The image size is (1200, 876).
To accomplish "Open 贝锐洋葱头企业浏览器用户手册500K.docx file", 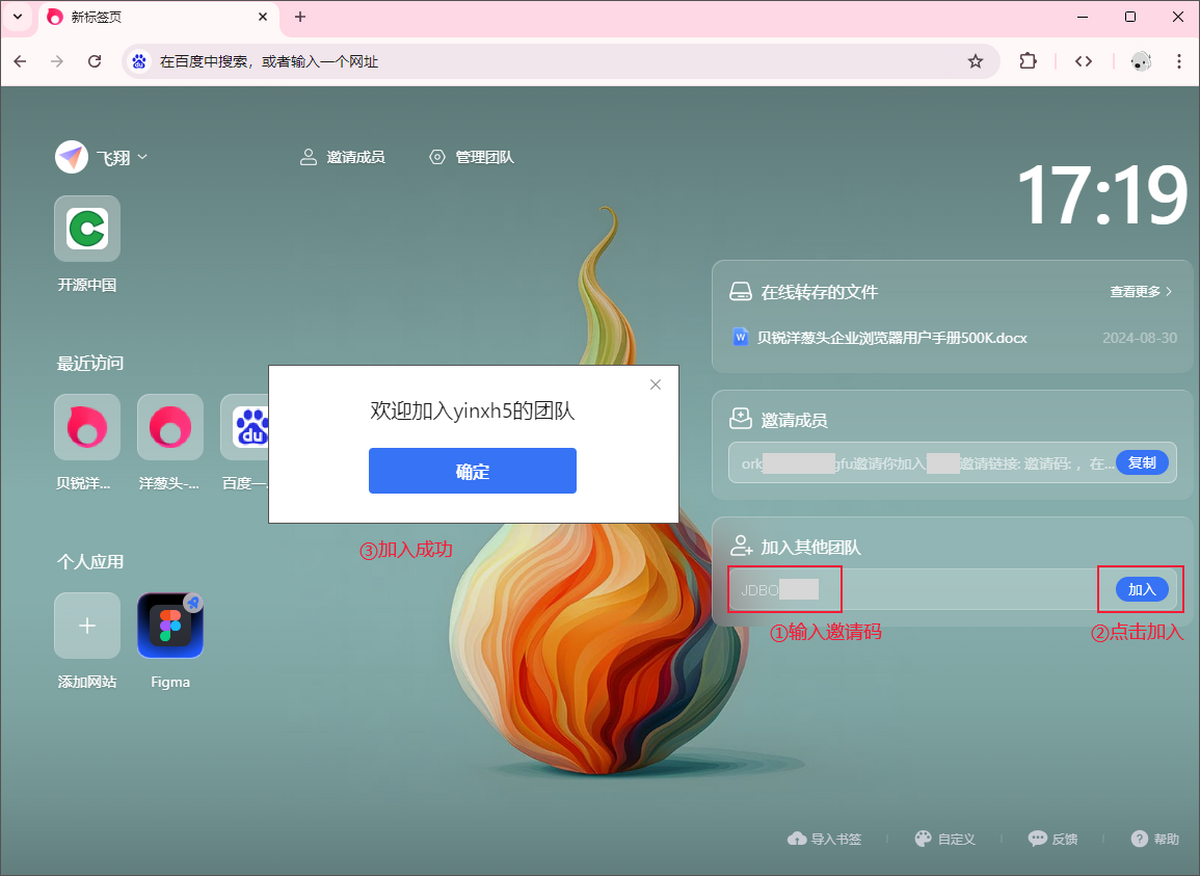I will pyautogui.click(x=891, y=338).
